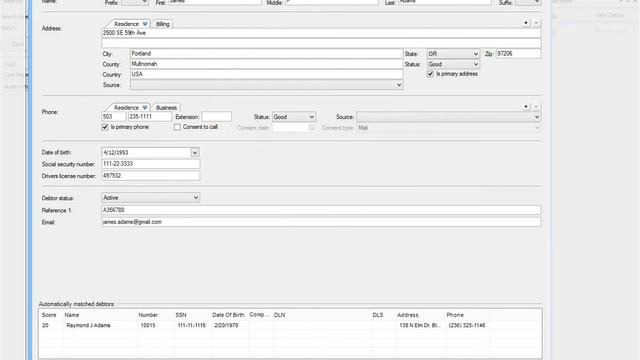Screen dimensions: 640x360
Task: Click matched debtor birth date 2/20/1970
Action: pyautogui.click(x=226, y=326)
